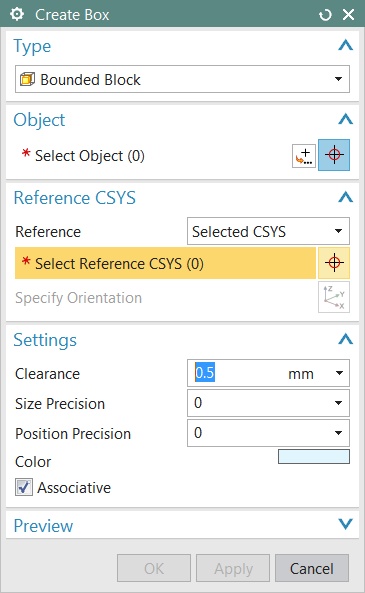Click the Bounded Block cube icon
This screenshot has width=365, height=593.
[x=27, y=79]
